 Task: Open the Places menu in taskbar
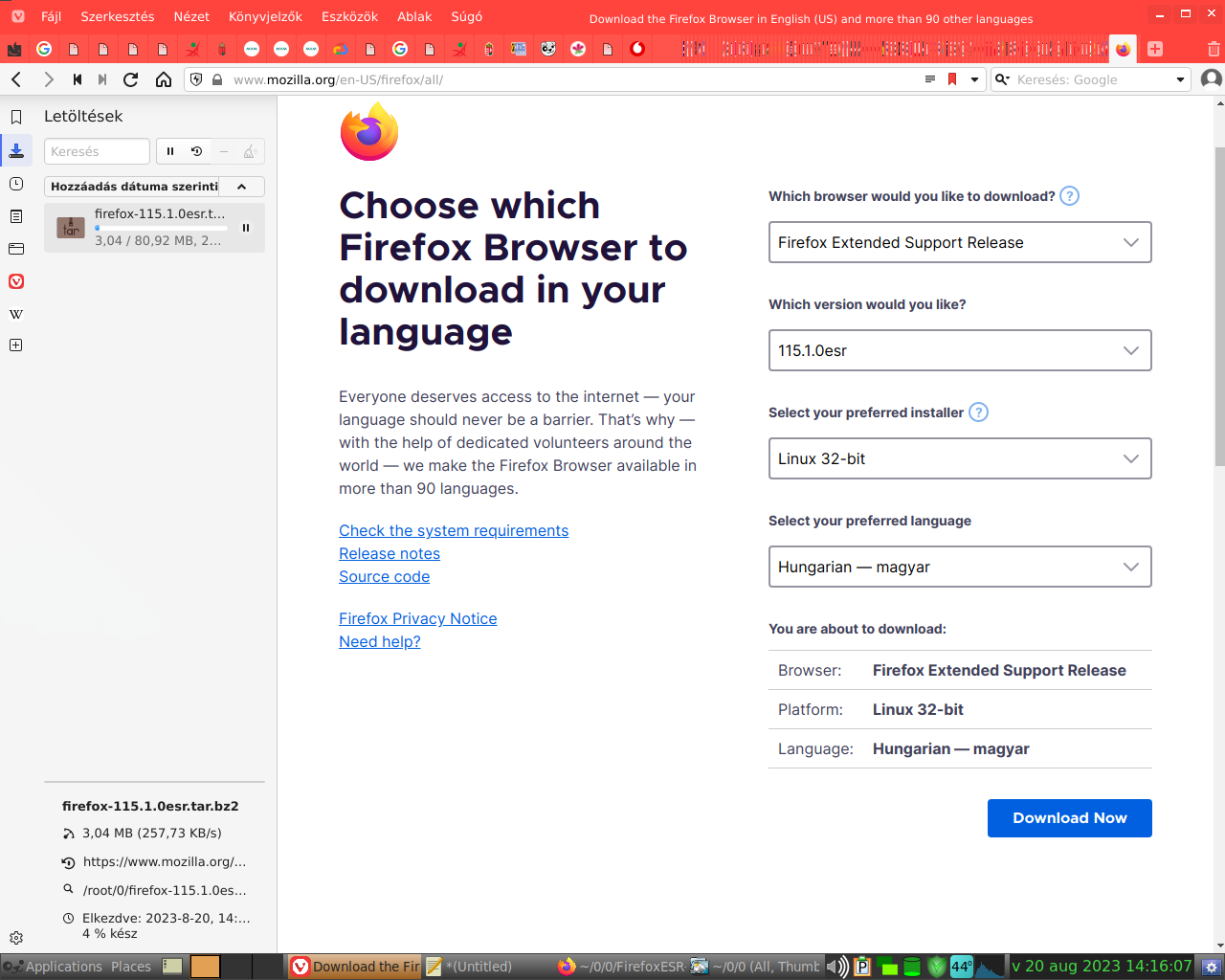click(x=131, y=967)
